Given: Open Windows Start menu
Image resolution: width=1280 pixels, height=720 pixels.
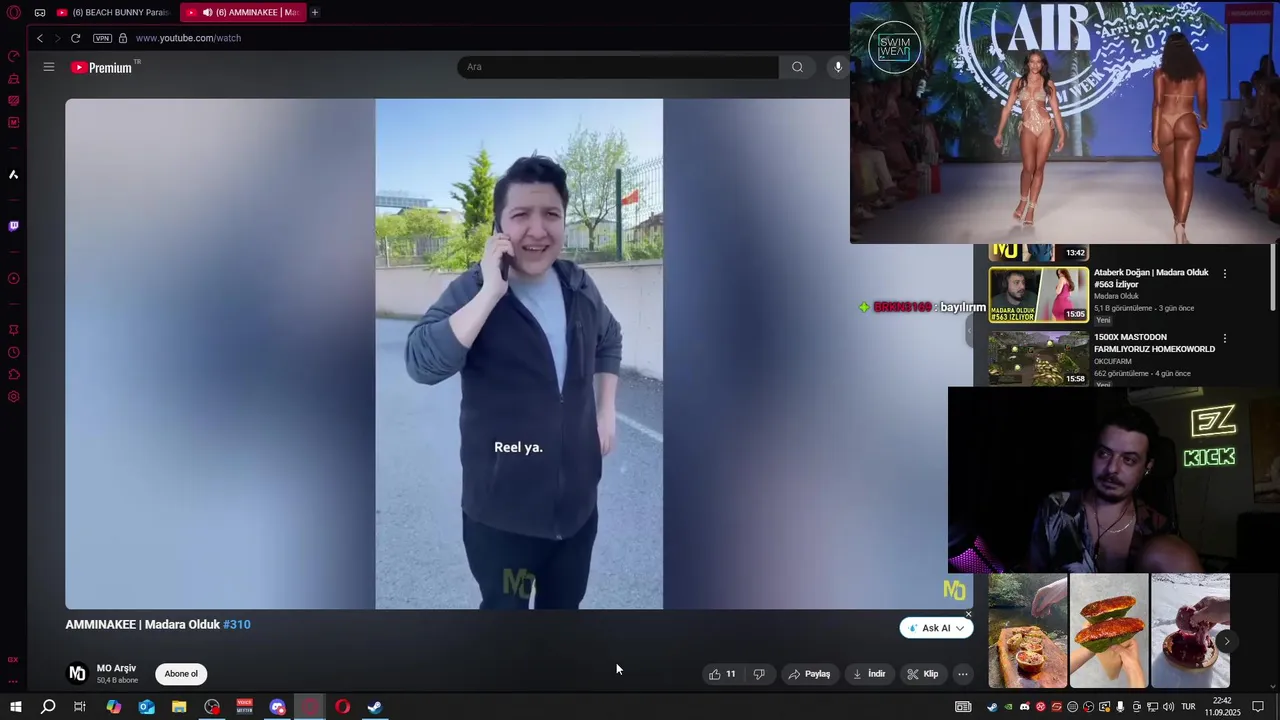Looking at the screenshot, I should [16, 707].
